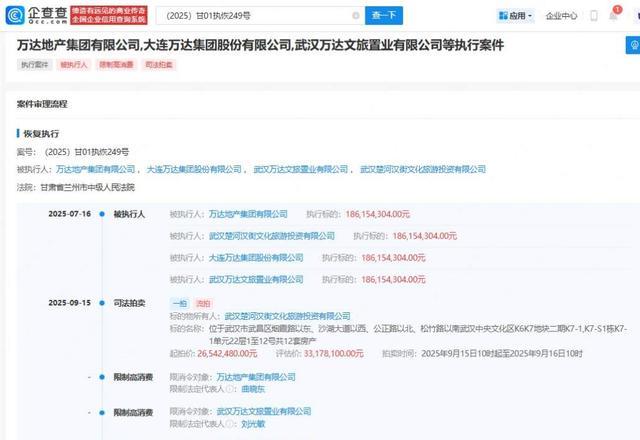Select the 限制高消费 tag under the title
The image size is (640, 440).
pos(116,64)
